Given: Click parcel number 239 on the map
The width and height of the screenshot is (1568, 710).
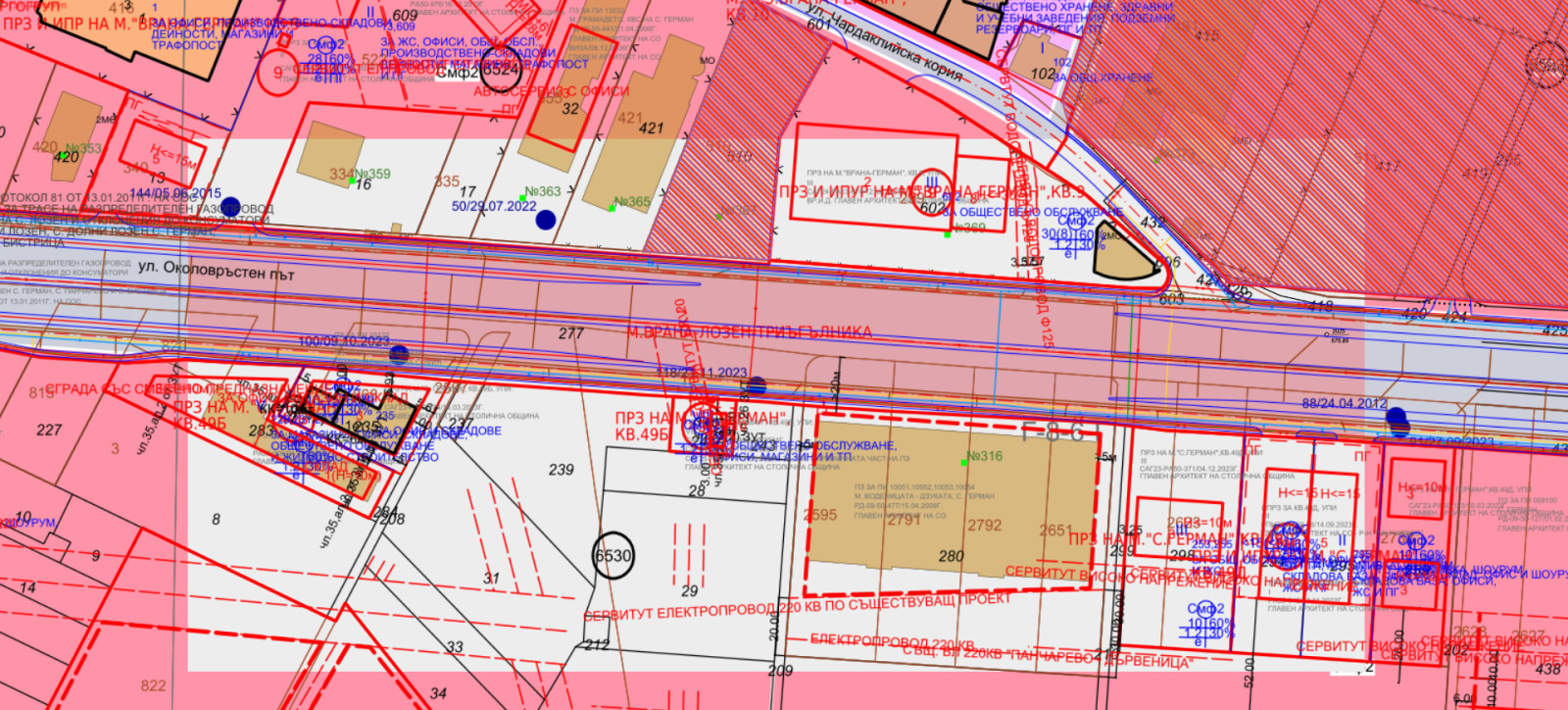Looking at the screenshot, I should [x=562, y=470].
